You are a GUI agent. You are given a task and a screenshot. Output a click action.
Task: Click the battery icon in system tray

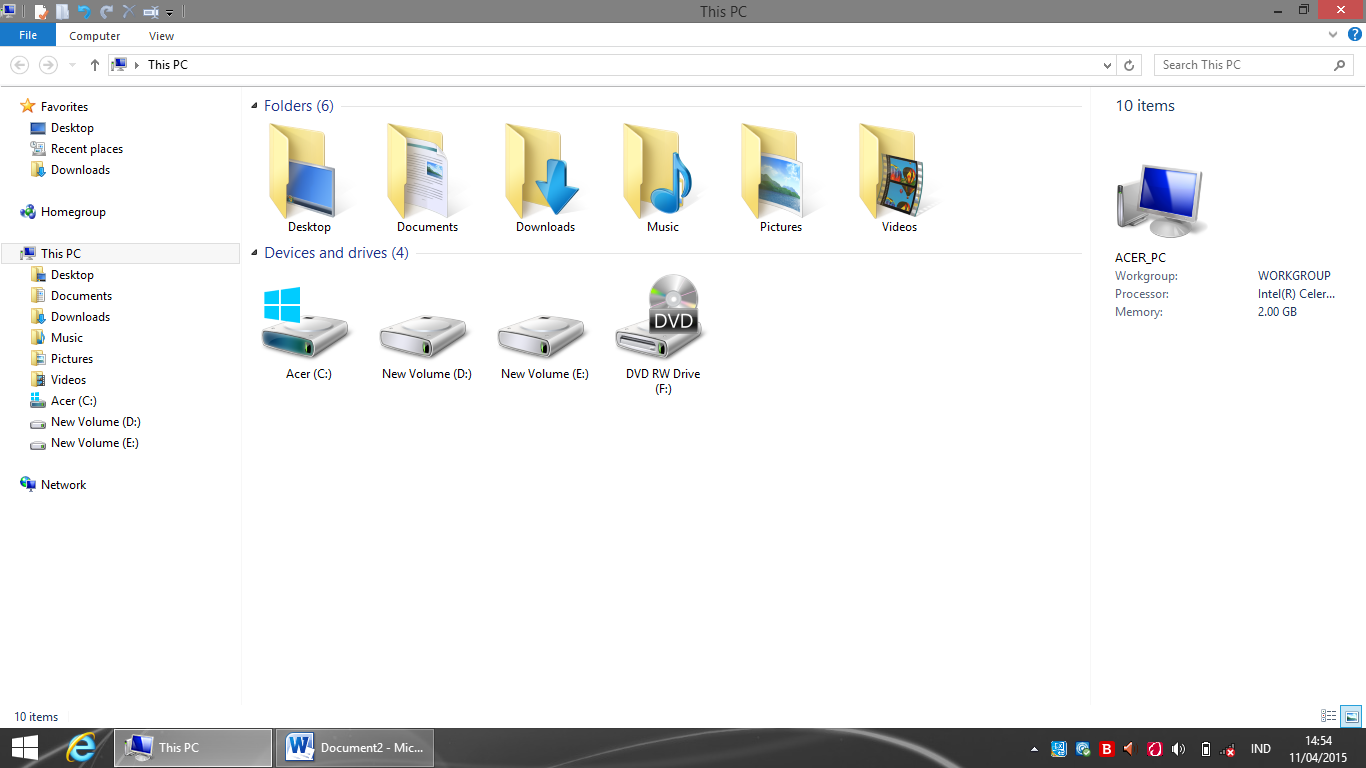(x=1206, y=748)
